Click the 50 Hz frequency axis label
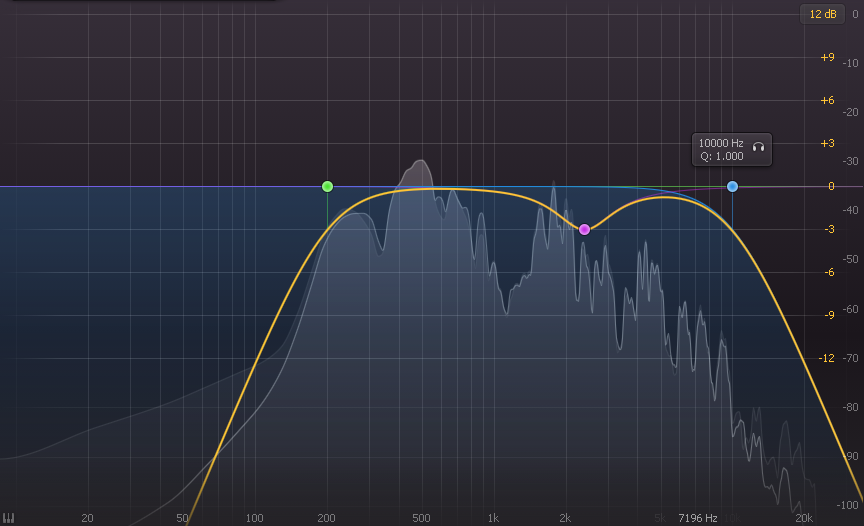Image resolution: width=864 pixels, height=526 pixels. [x=183, y=518]
